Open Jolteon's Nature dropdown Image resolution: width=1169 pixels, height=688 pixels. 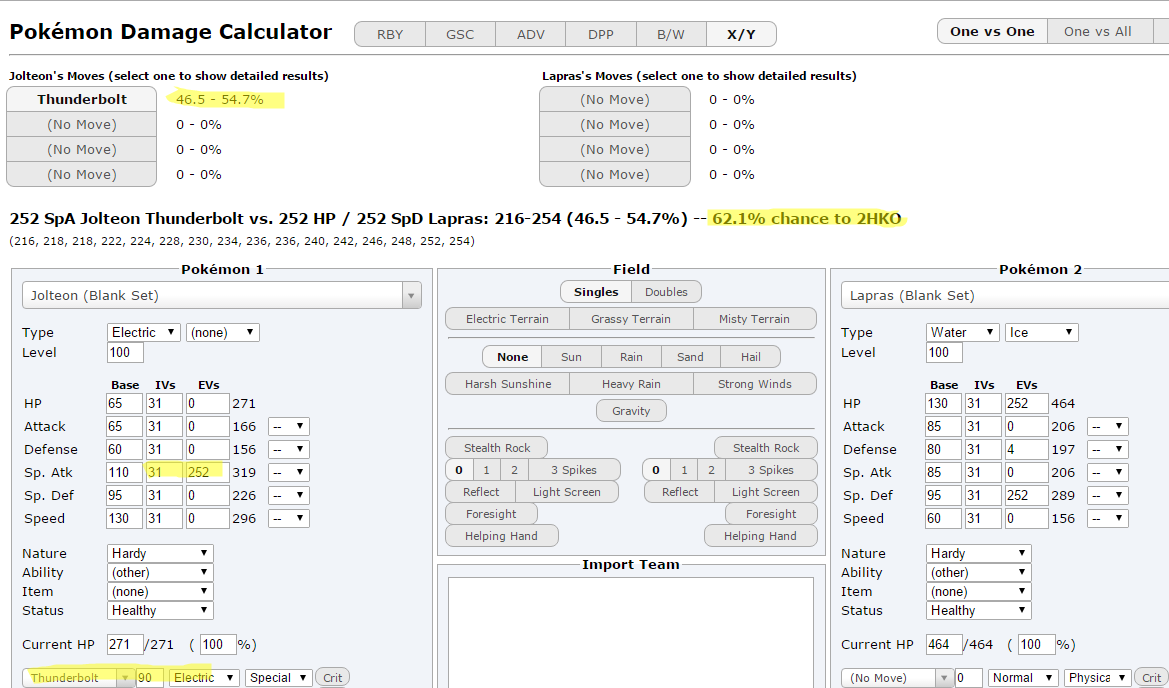coord(160,554)
